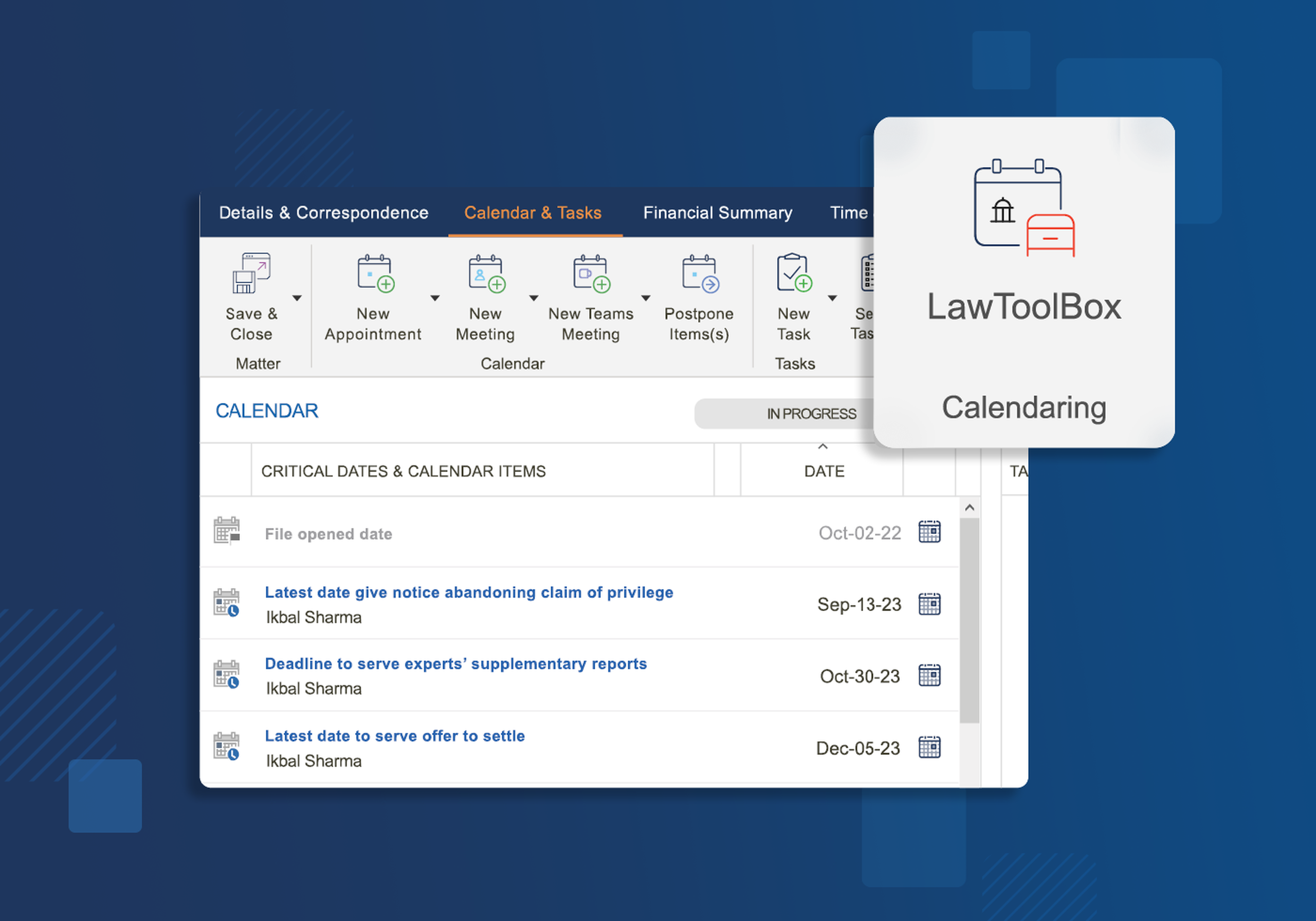This screenshot has height=921, width=1316.
Task: Collapse the DATE column sort chevron
Action: (823, 447)
